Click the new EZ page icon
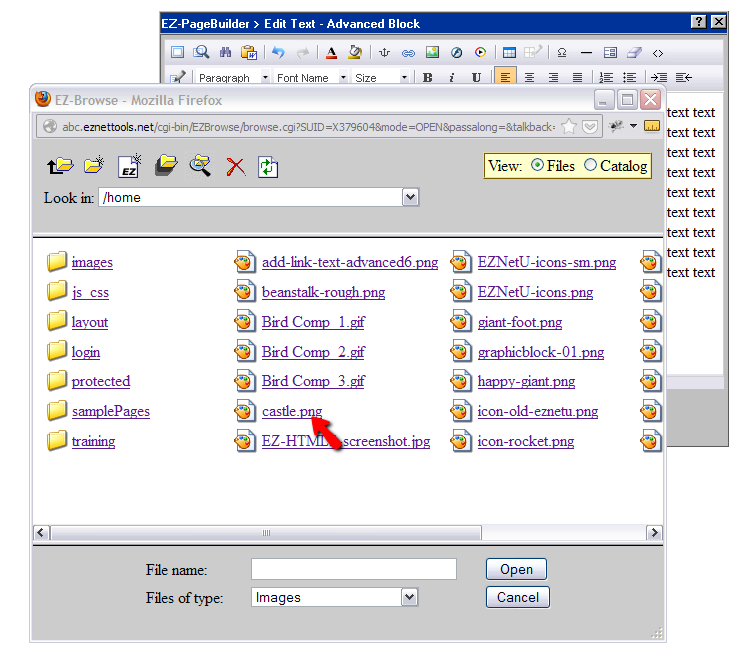The height and width of the screenshot is (657, 741). tap(130, 166)
